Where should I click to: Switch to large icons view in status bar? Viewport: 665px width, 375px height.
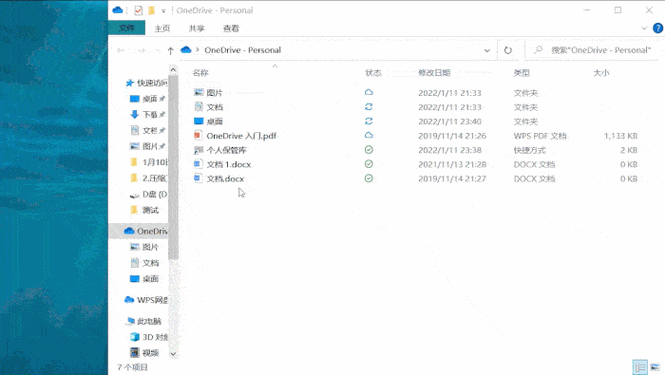click(655, 367)
